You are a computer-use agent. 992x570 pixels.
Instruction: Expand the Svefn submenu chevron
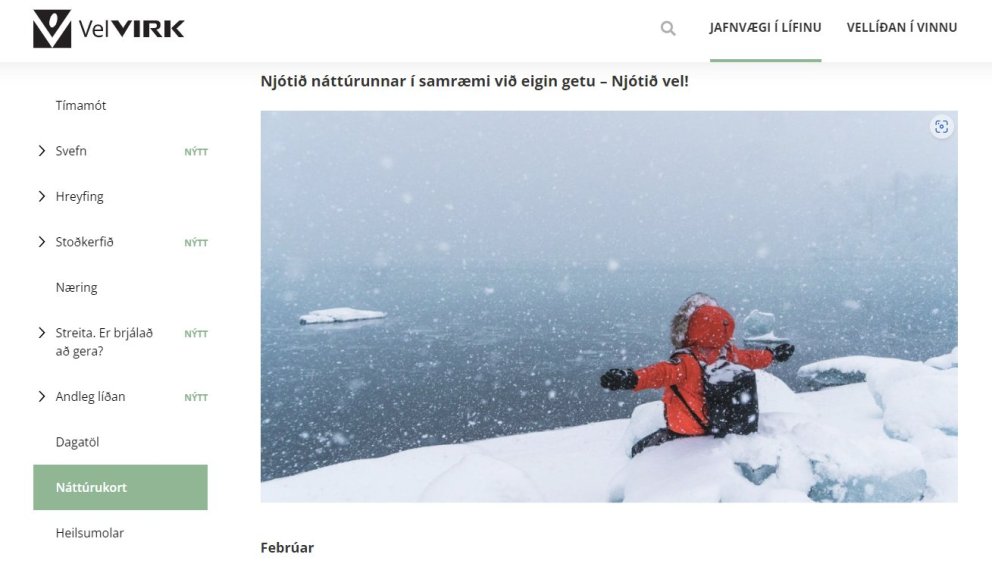(42, 151)
